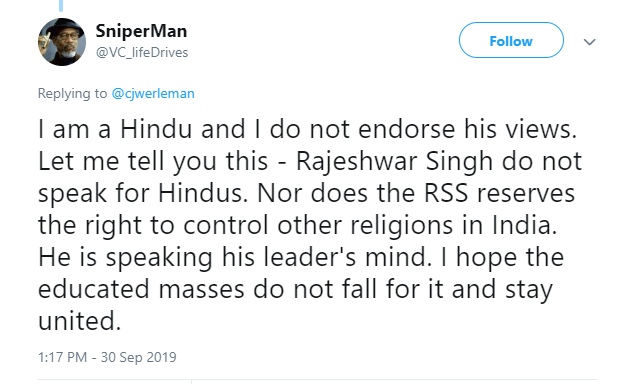Screen dimensions: 632x384
Task: Open the @cjwerleman mention link
Action: click(153, 93)
